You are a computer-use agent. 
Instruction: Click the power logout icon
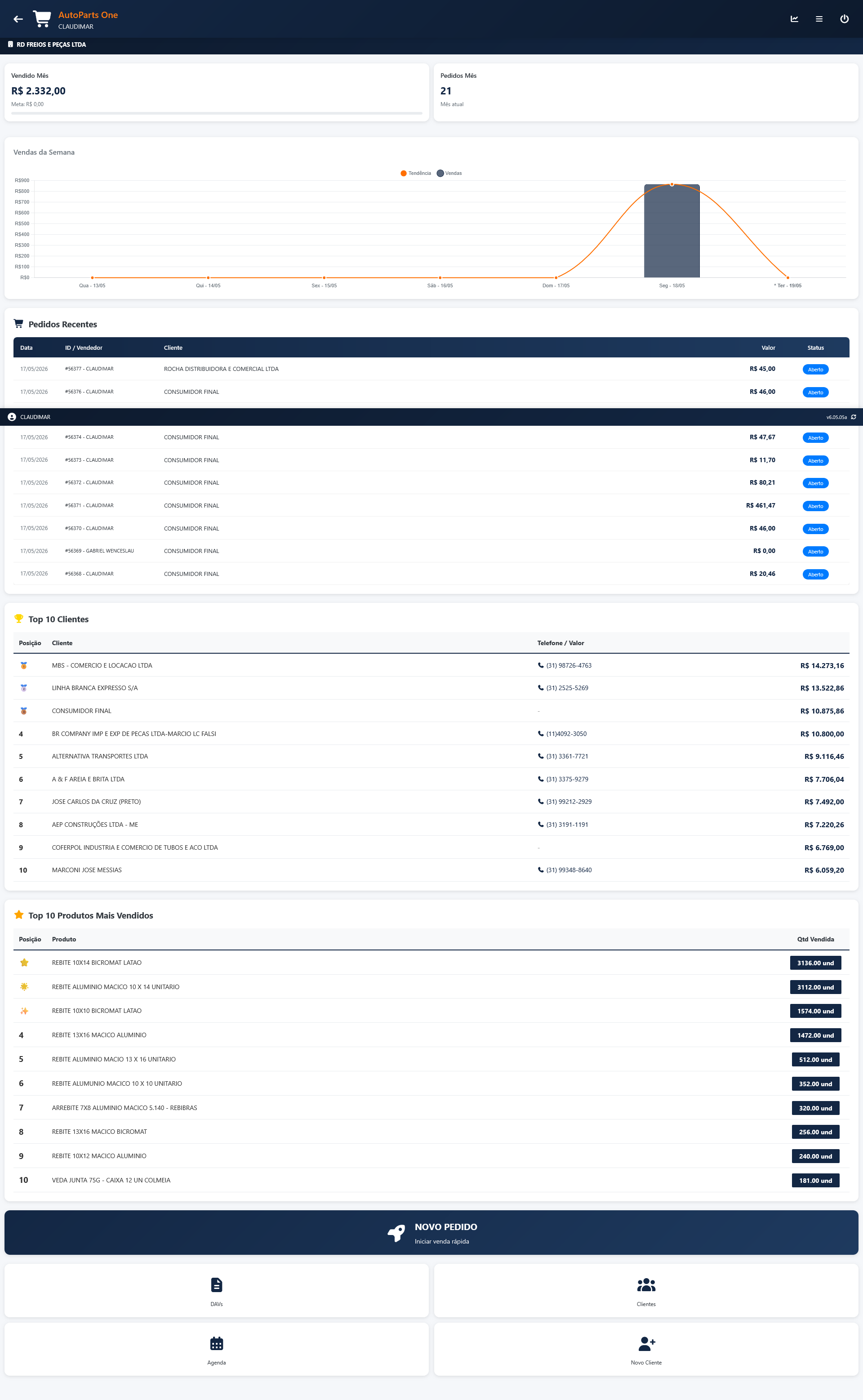click(844, 19)
